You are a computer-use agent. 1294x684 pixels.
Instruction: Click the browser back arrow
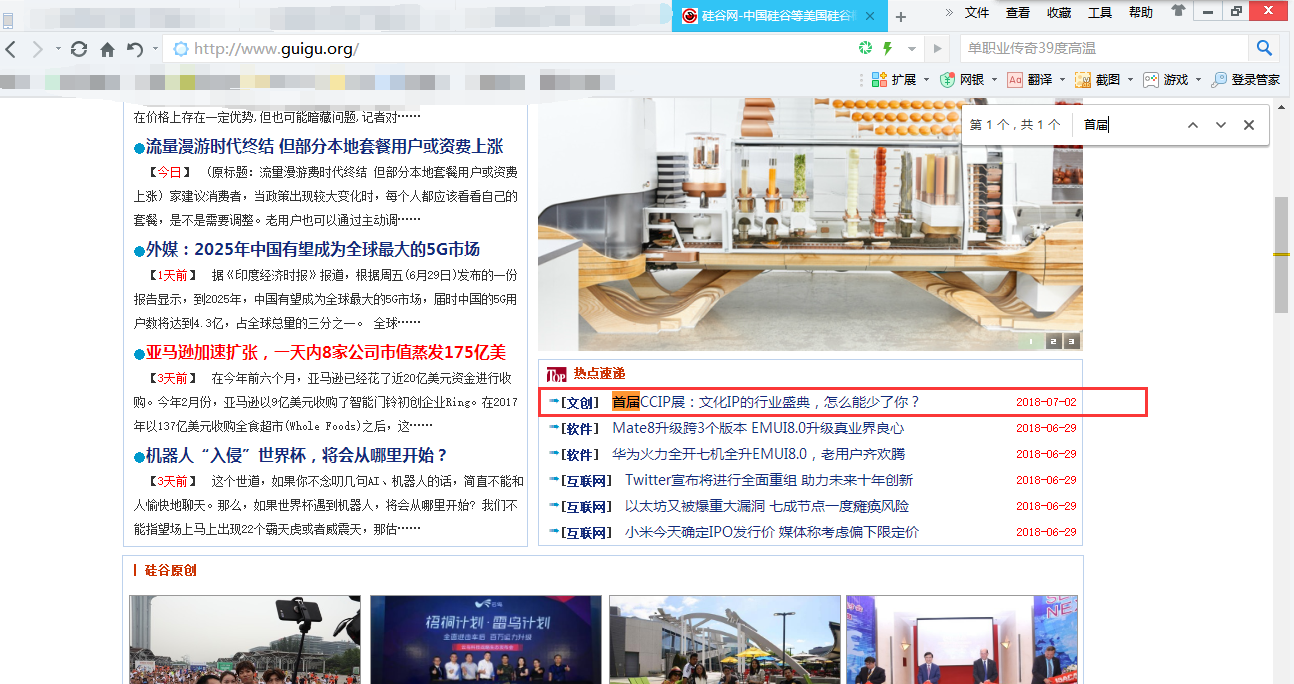tap(11, 49)
